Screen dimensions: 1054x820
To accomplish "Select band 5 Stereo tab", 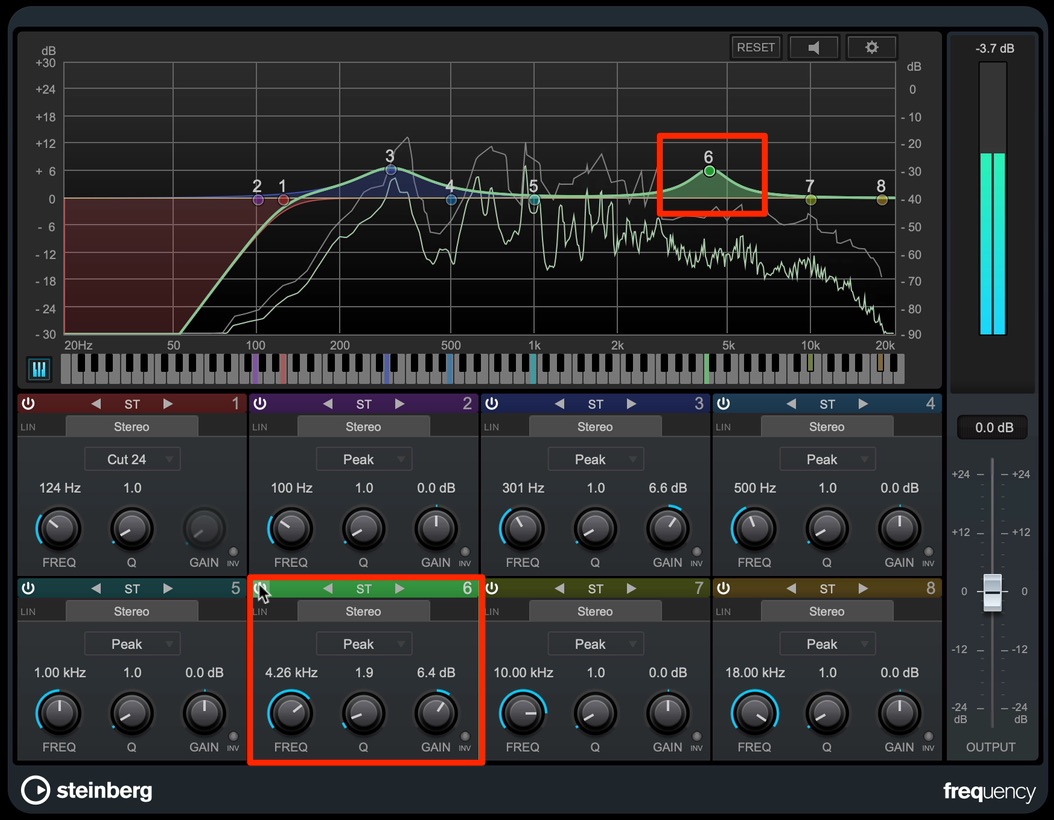I will click(x=132, y=612).
